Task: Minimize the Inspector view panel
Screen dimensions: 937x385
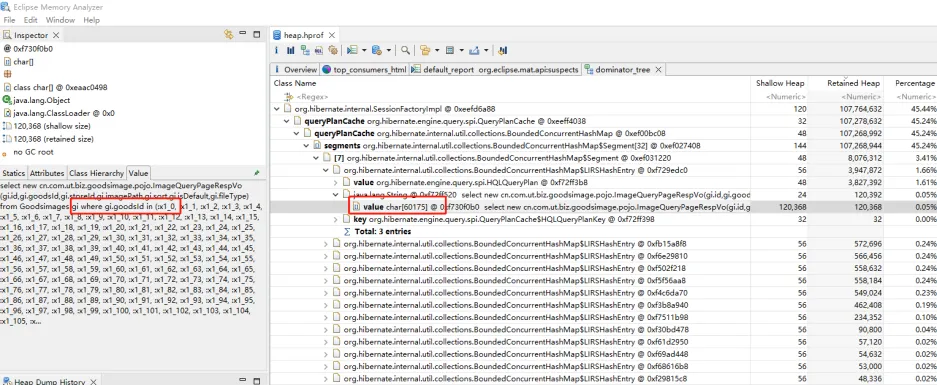Action: (x=244, y=35)
